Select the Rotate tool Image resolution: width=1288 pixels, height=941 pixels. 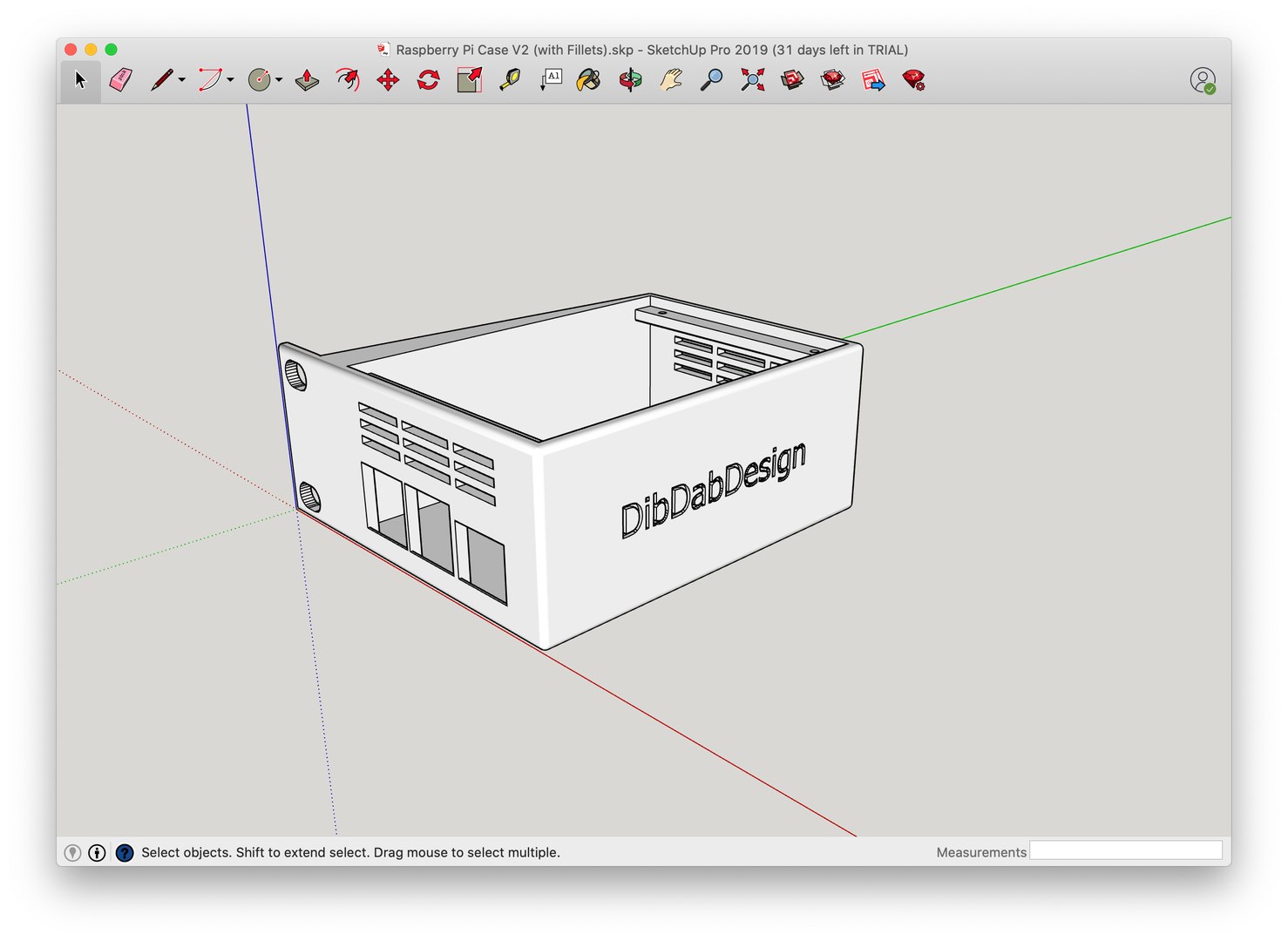428,80
